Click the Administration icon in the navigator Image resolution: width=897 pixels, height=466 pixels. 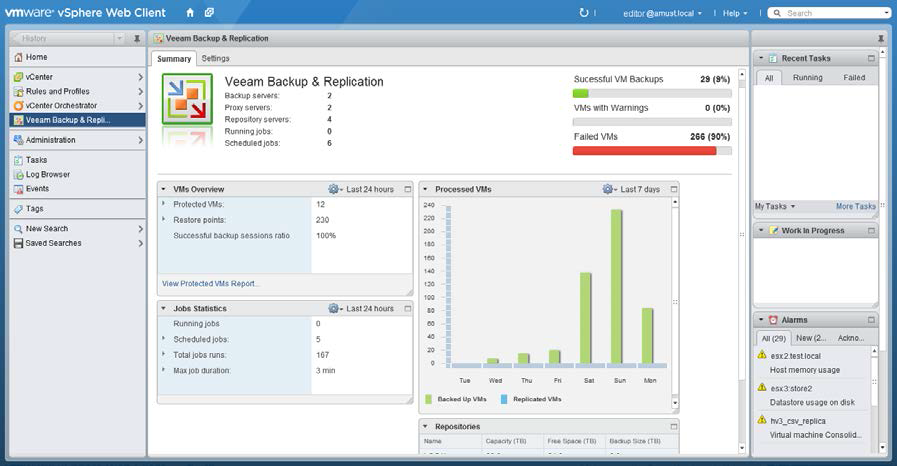point(18,140)
